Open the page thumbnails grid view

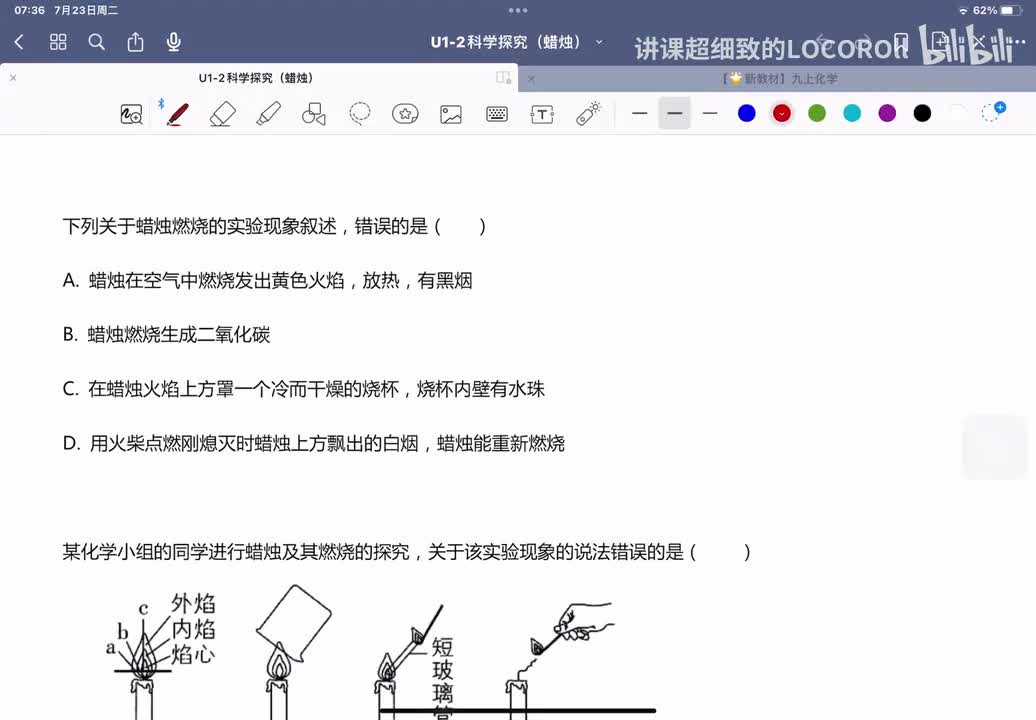(58, 42)
